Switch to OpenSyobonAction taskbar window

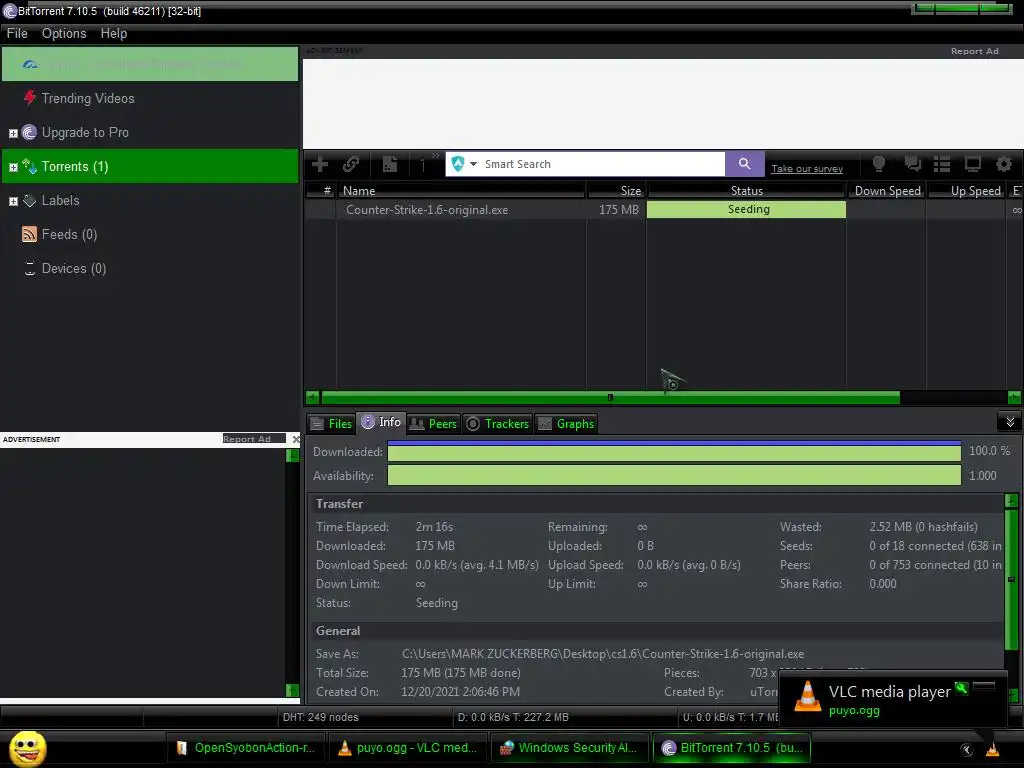pyautogui.click(x=245, y=748)
